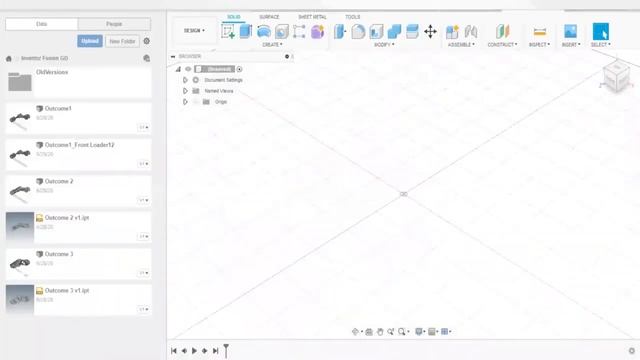Open the Outcome 3 v1.ipt thumbnail
Viewport: 640px width, 360px height.
pyautogui.click(x=20, y=300)
